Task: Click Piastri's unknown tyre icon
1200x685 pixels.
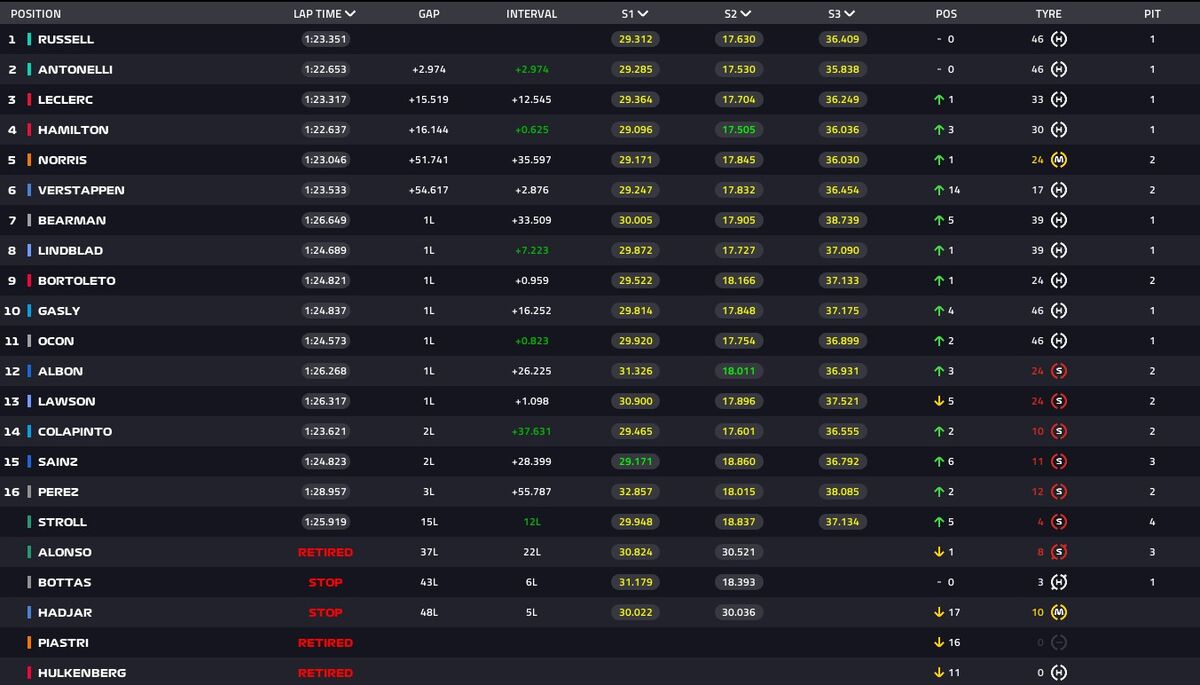Action: coord(1059,642)
